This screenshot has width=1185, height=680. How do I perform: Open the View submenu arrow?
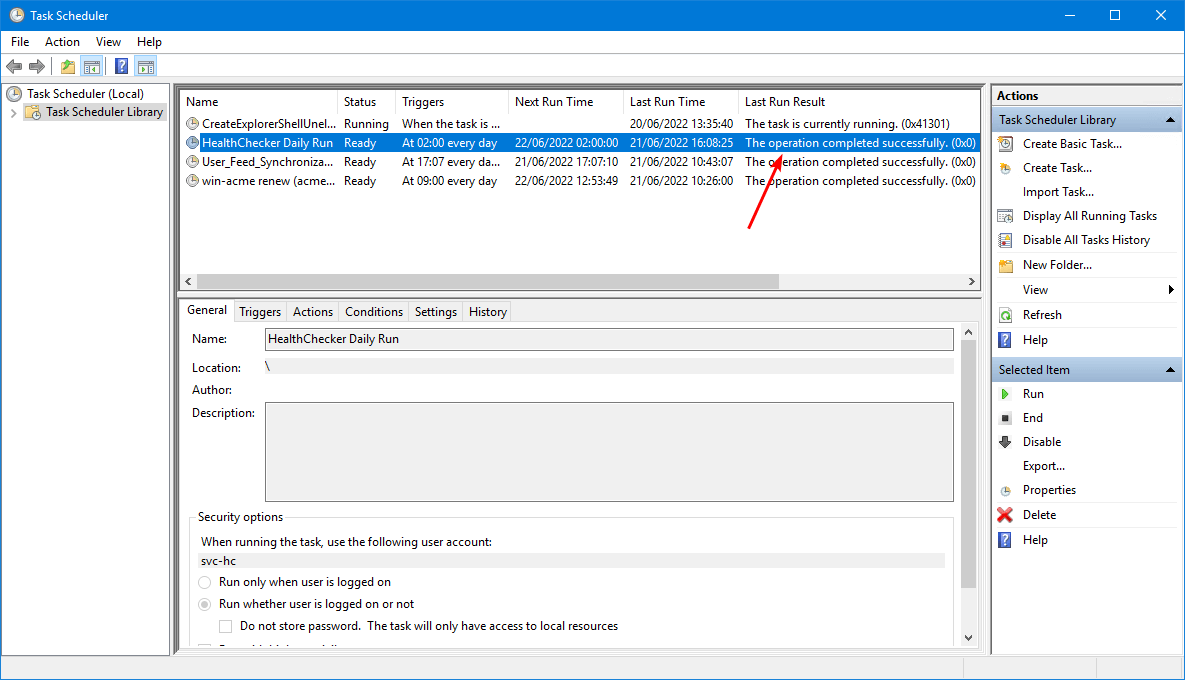point(1171,289)
